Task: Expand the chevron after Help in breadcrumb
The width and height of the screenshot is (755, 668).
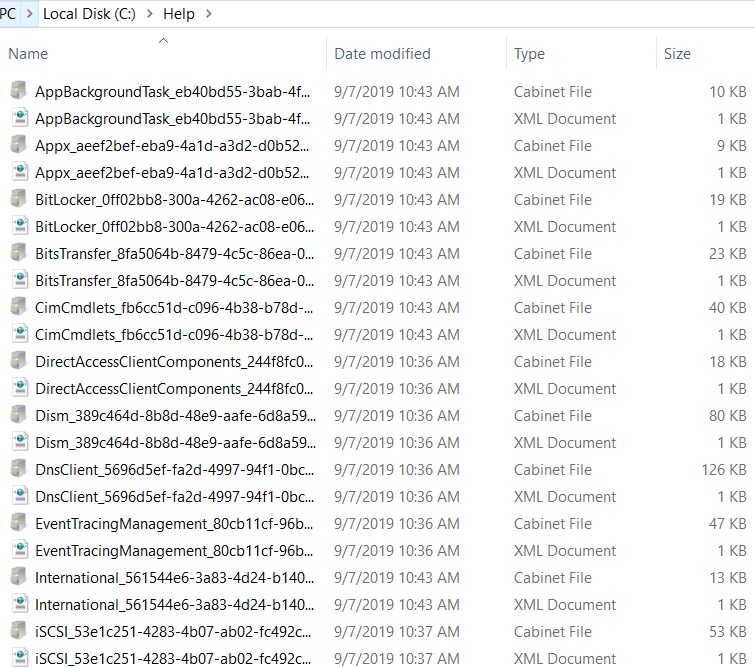Action: [208, 14]
